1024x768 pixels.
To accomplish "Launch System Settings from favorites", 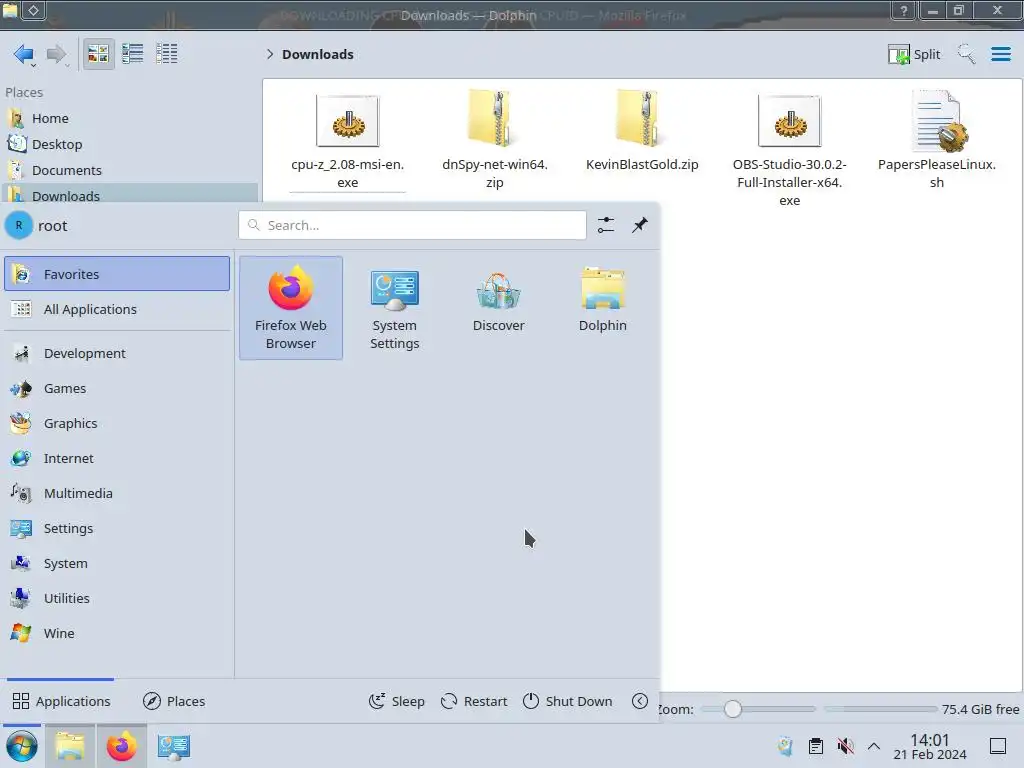I will 394,308.
